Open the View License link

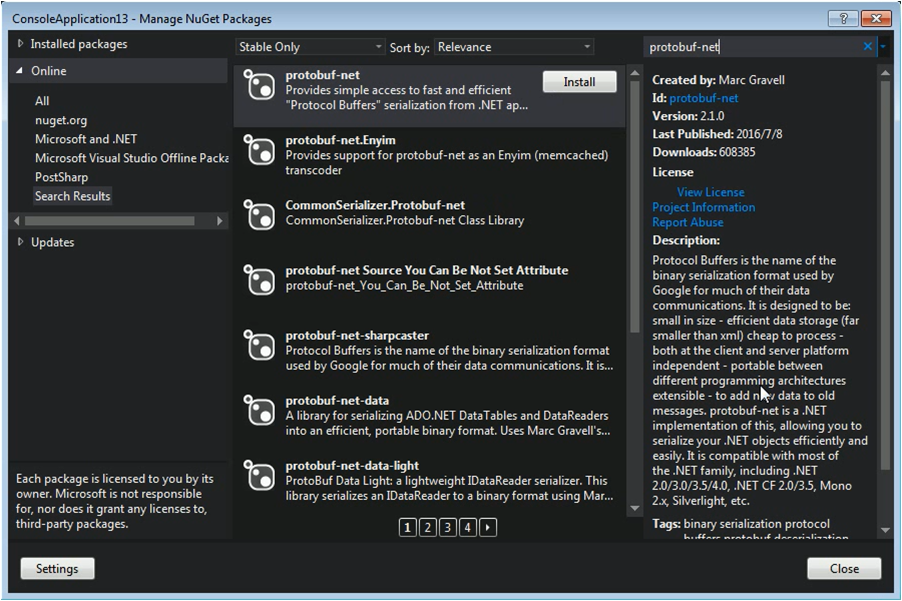tap(710, 192)
